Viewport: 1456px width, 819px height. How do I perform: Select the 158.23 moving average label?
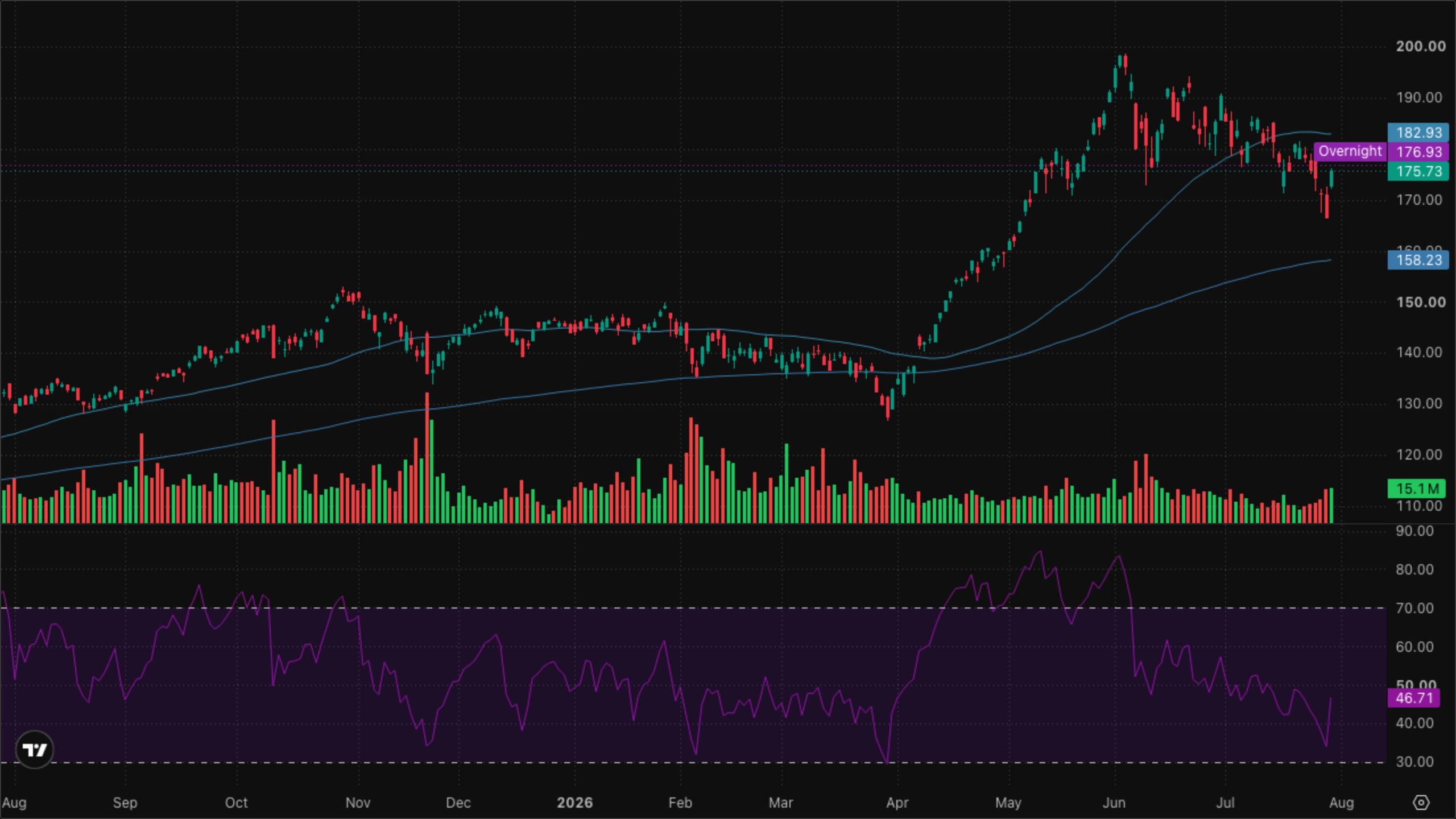coord(1418,260)
